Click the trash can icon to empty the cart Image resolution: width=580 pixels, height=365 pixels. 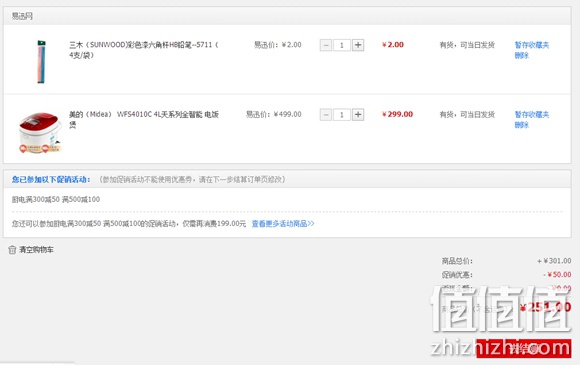tap(12, 250)
